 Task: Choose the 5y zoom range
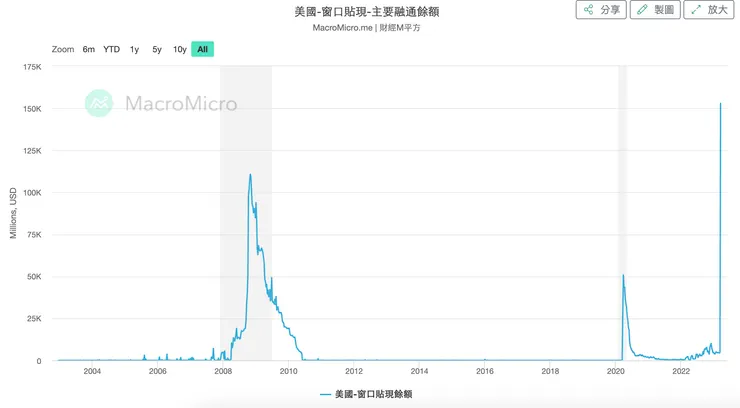click(x=157, y=49)
